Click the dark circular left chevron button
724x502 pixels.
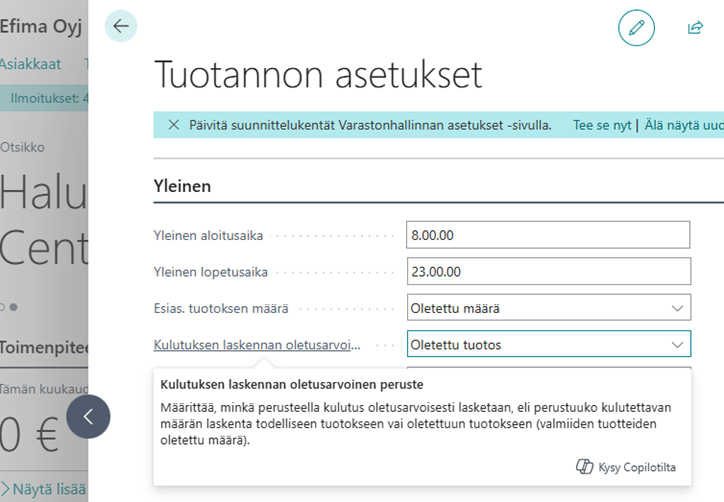(x=88, y=416)
